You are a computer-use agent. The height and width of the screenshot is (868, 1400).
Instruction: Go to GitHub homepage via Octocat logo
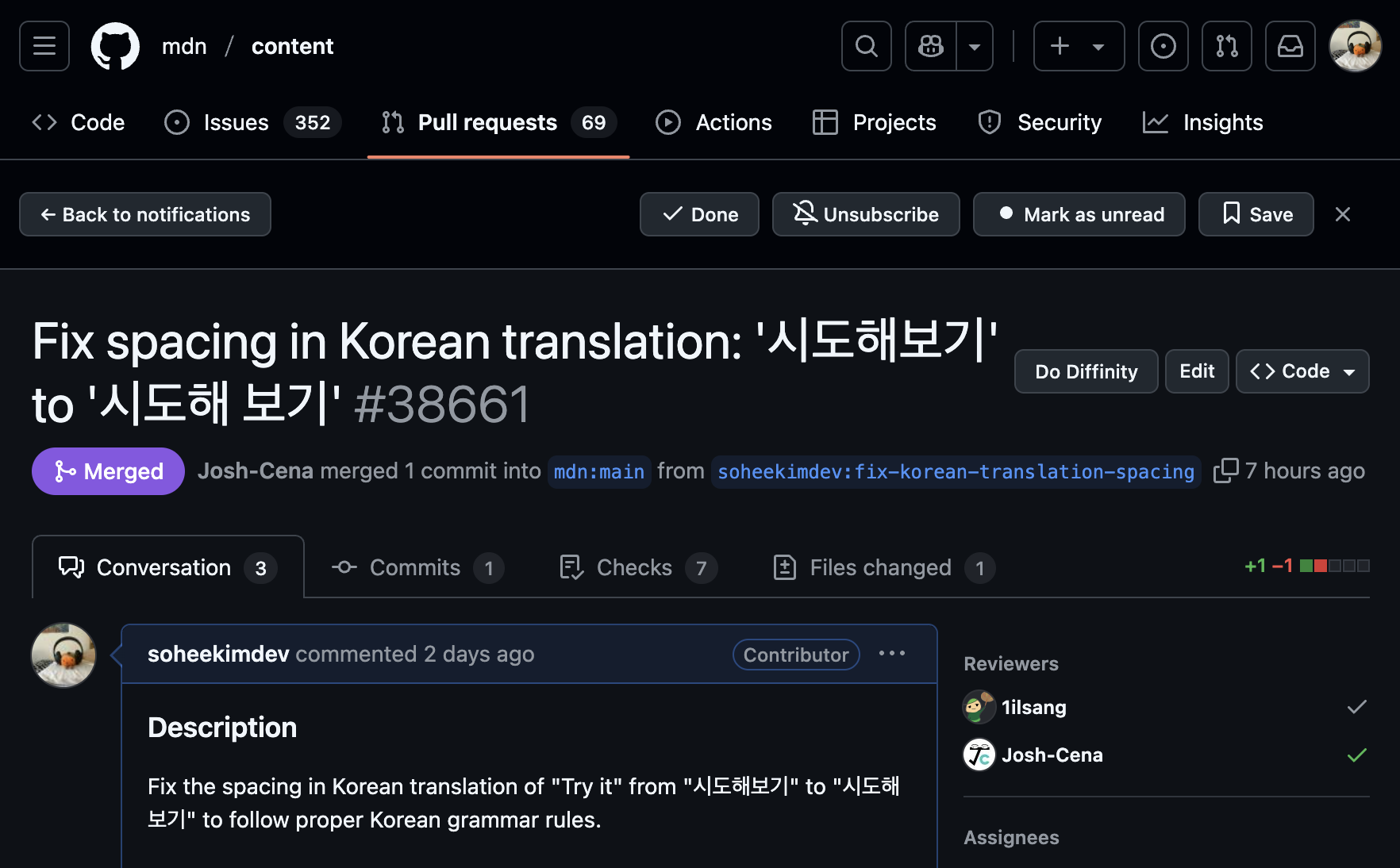click(x=115, y=46)
